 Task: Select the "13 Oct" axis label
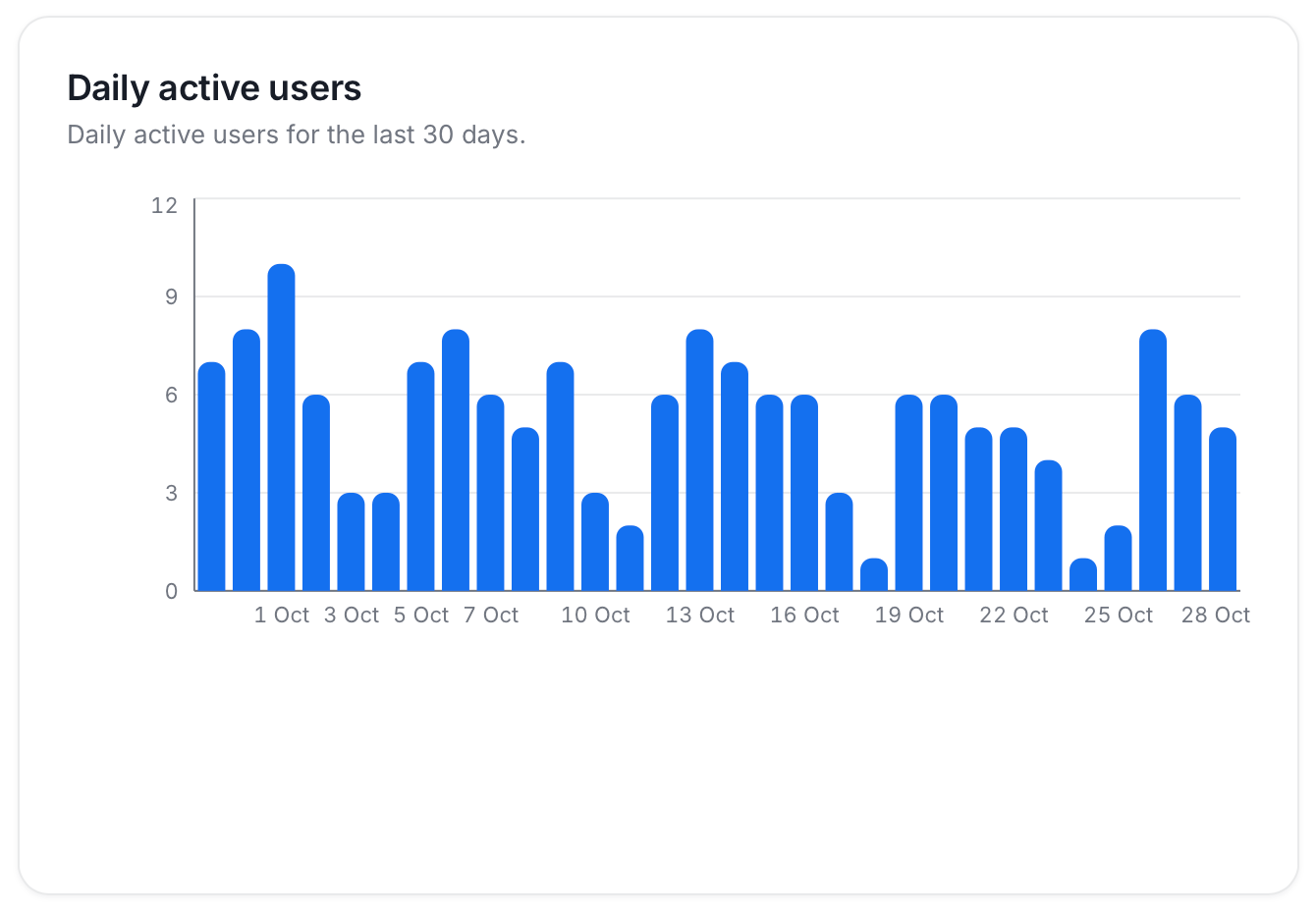pyautogui.click(x=700, y=616)
